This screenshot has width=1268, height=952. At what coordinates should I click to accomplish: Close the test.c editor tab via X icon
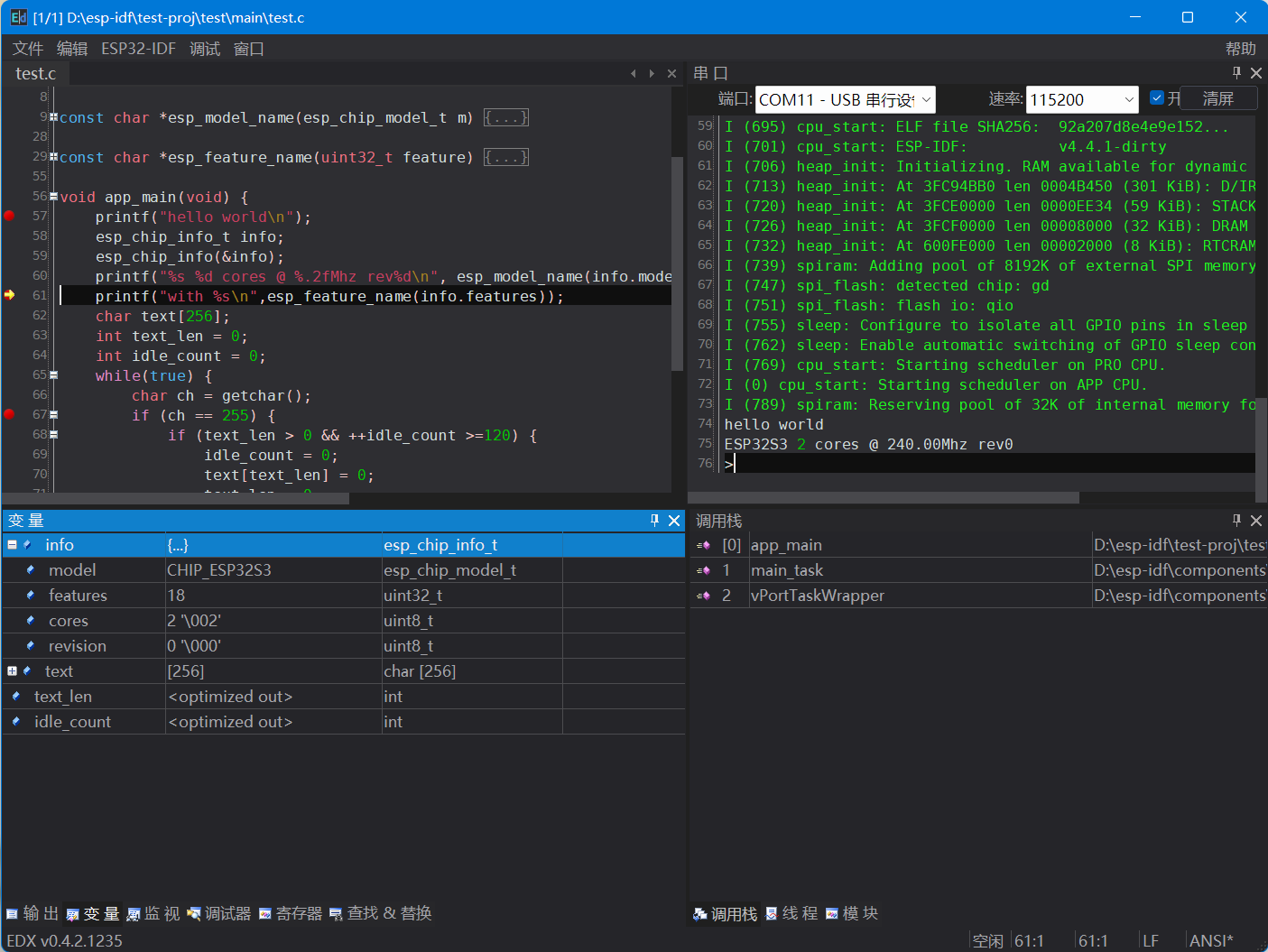[671, 74]
